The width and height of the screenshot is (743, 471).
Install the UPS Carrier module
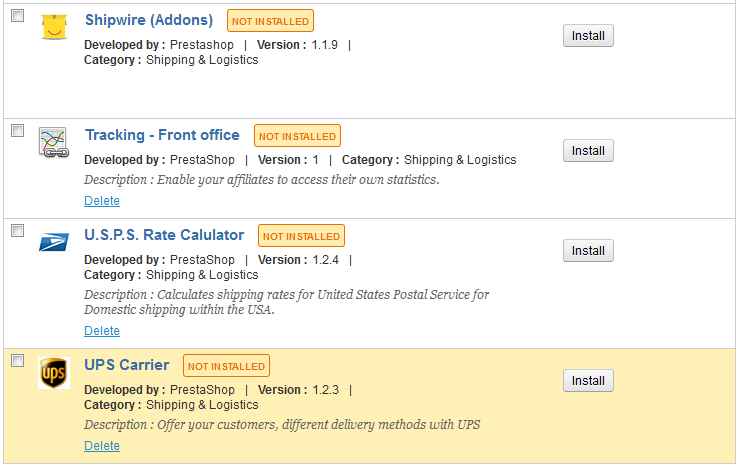588,381
